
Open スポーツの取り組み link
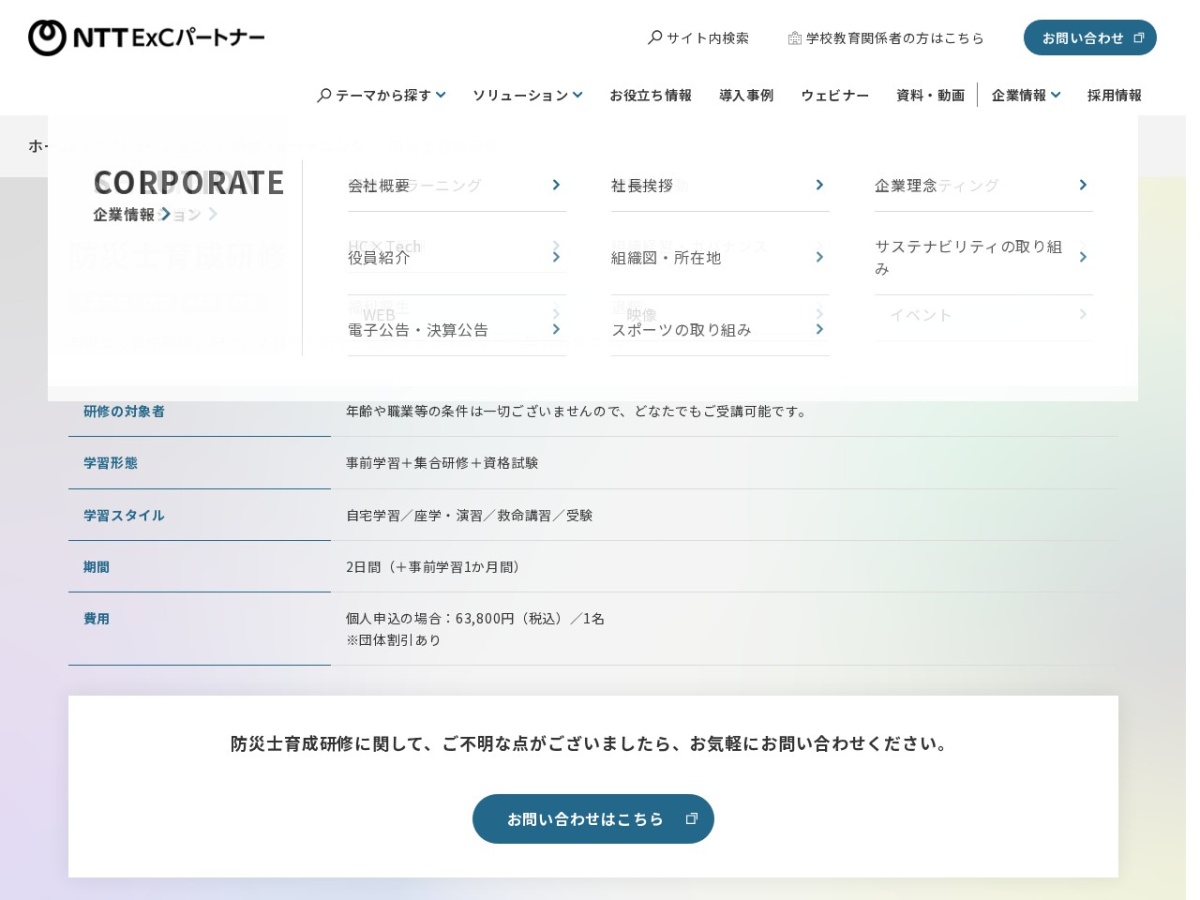pos(720,329)
